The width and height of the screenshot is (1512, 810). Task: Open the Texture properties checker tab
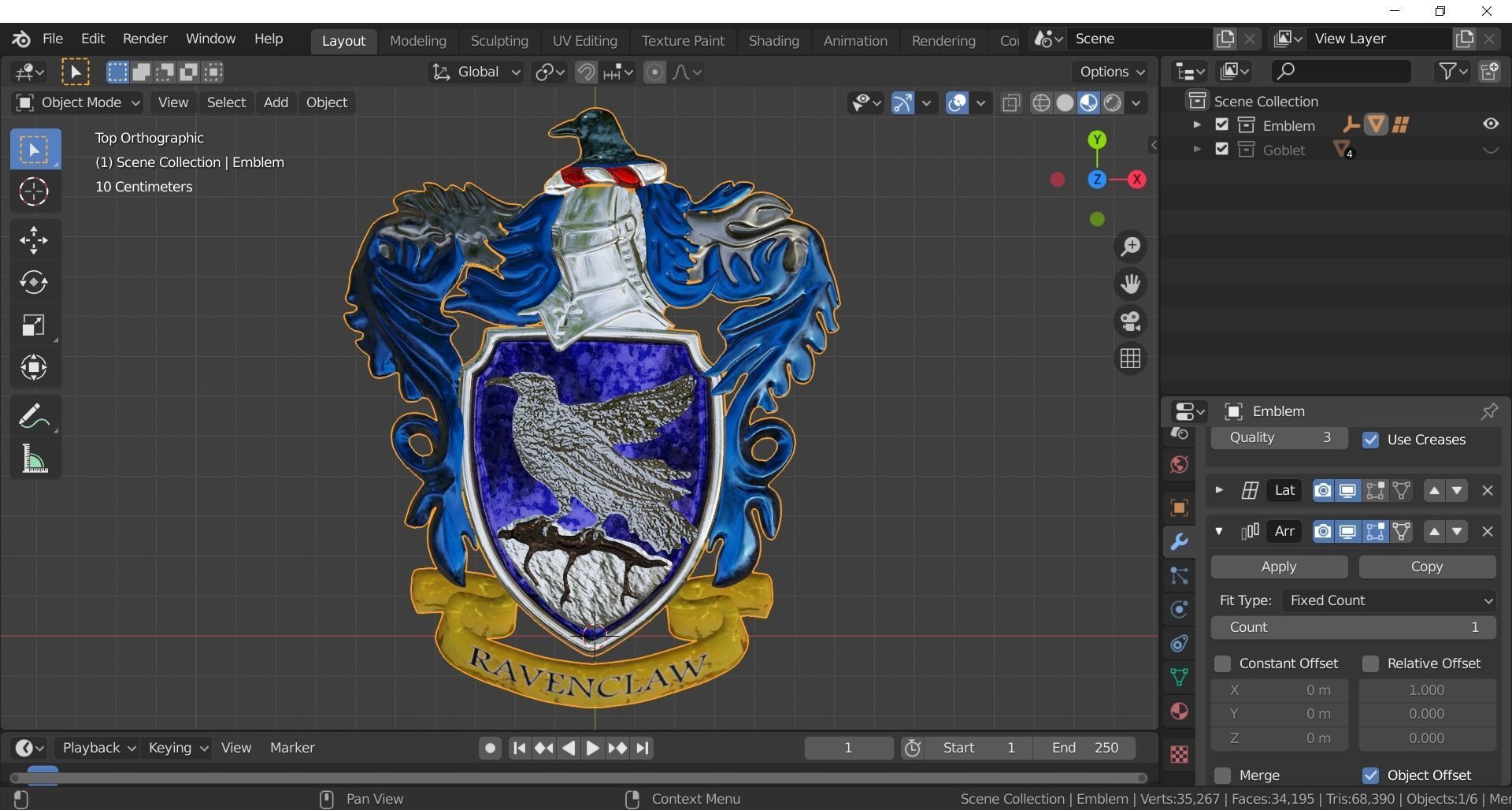[x=1179, y=754]
